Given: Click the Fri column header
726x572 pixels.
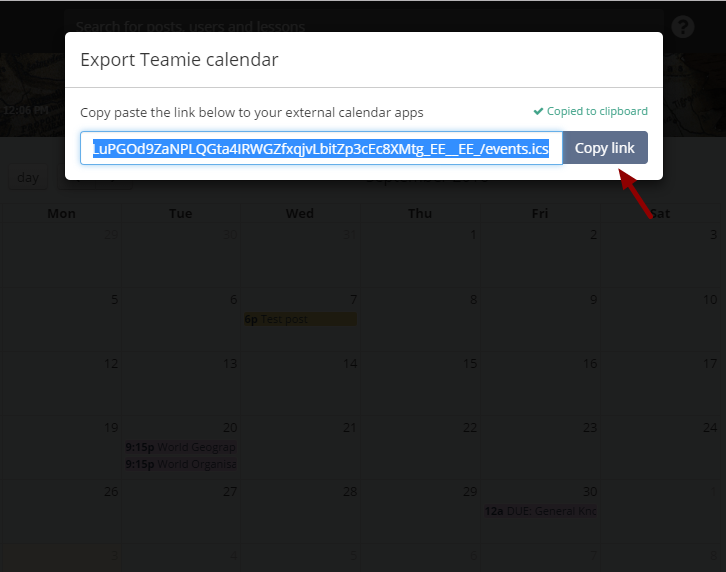Looking at the screenshot, I should pos(540,214).
